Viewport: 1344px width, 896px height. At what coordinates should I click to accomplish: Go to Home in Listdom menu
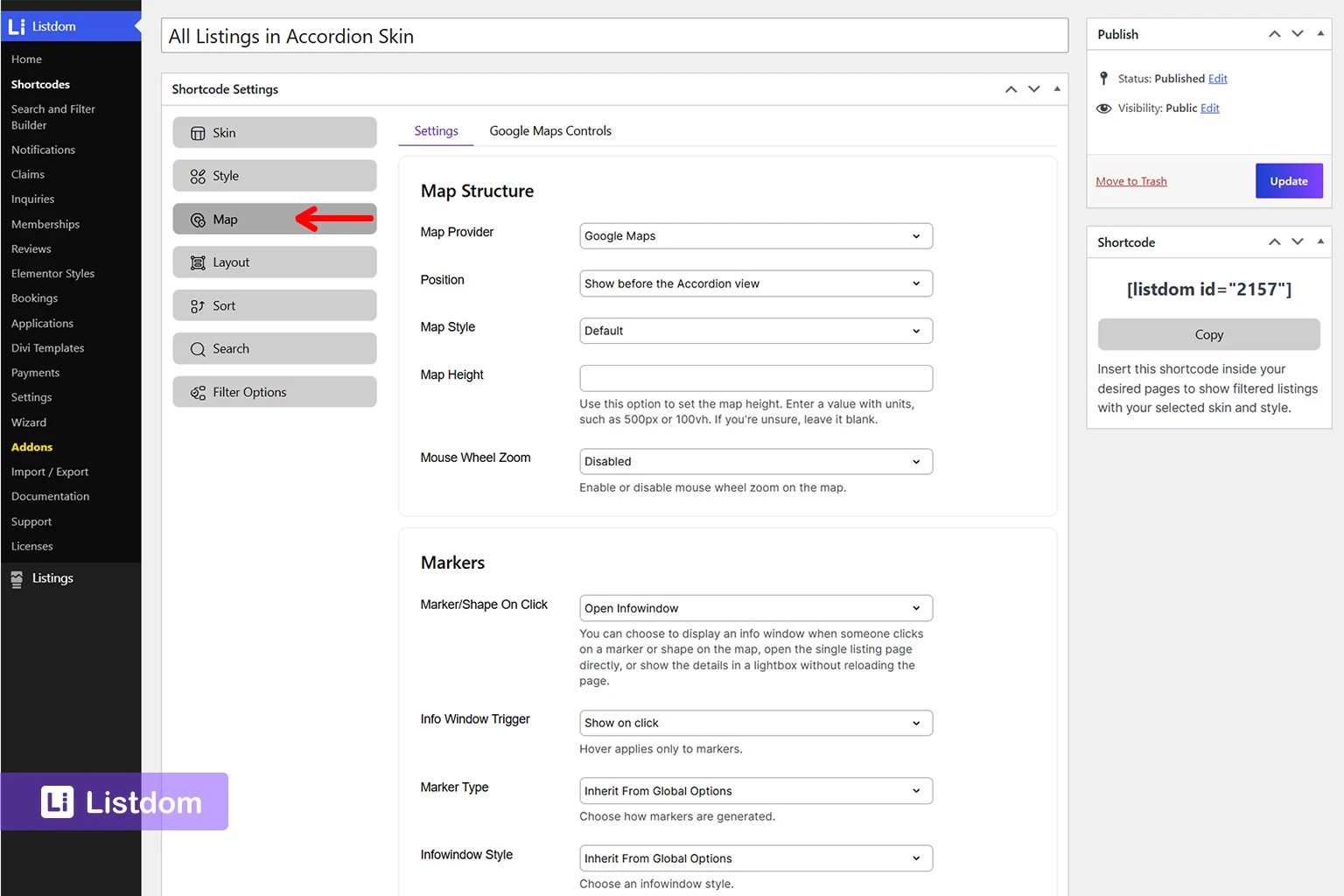26,59
